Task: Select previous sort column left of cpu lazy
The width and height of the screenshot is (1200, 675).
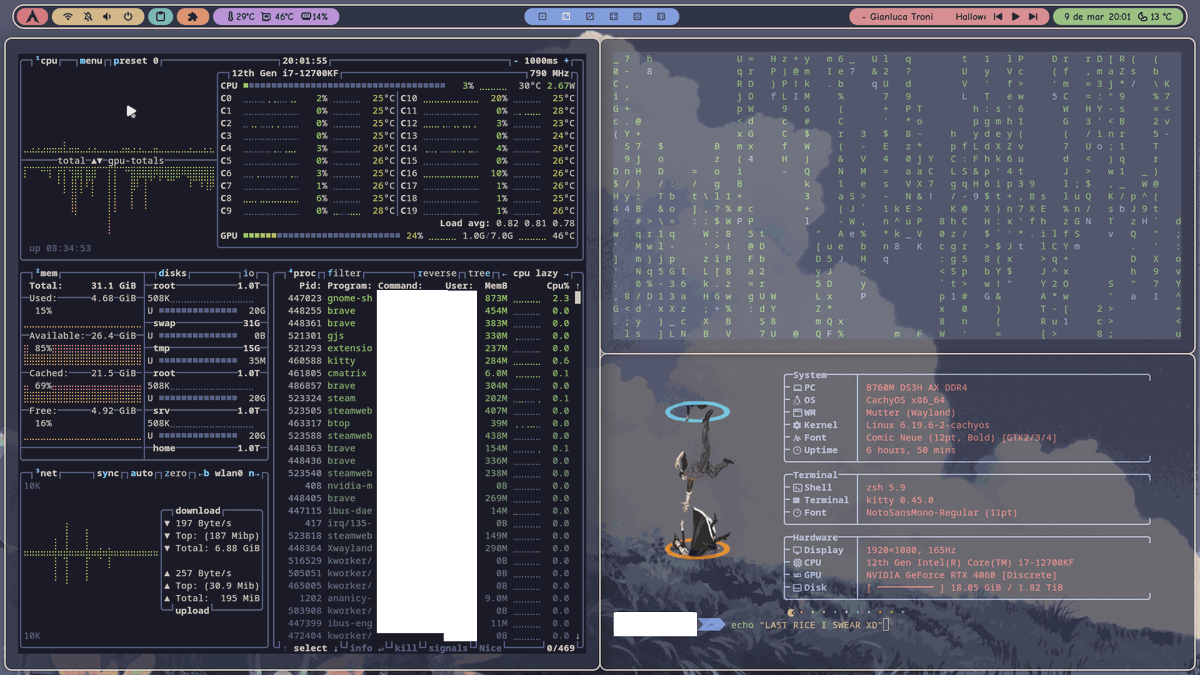Action: tap(505, 273)
